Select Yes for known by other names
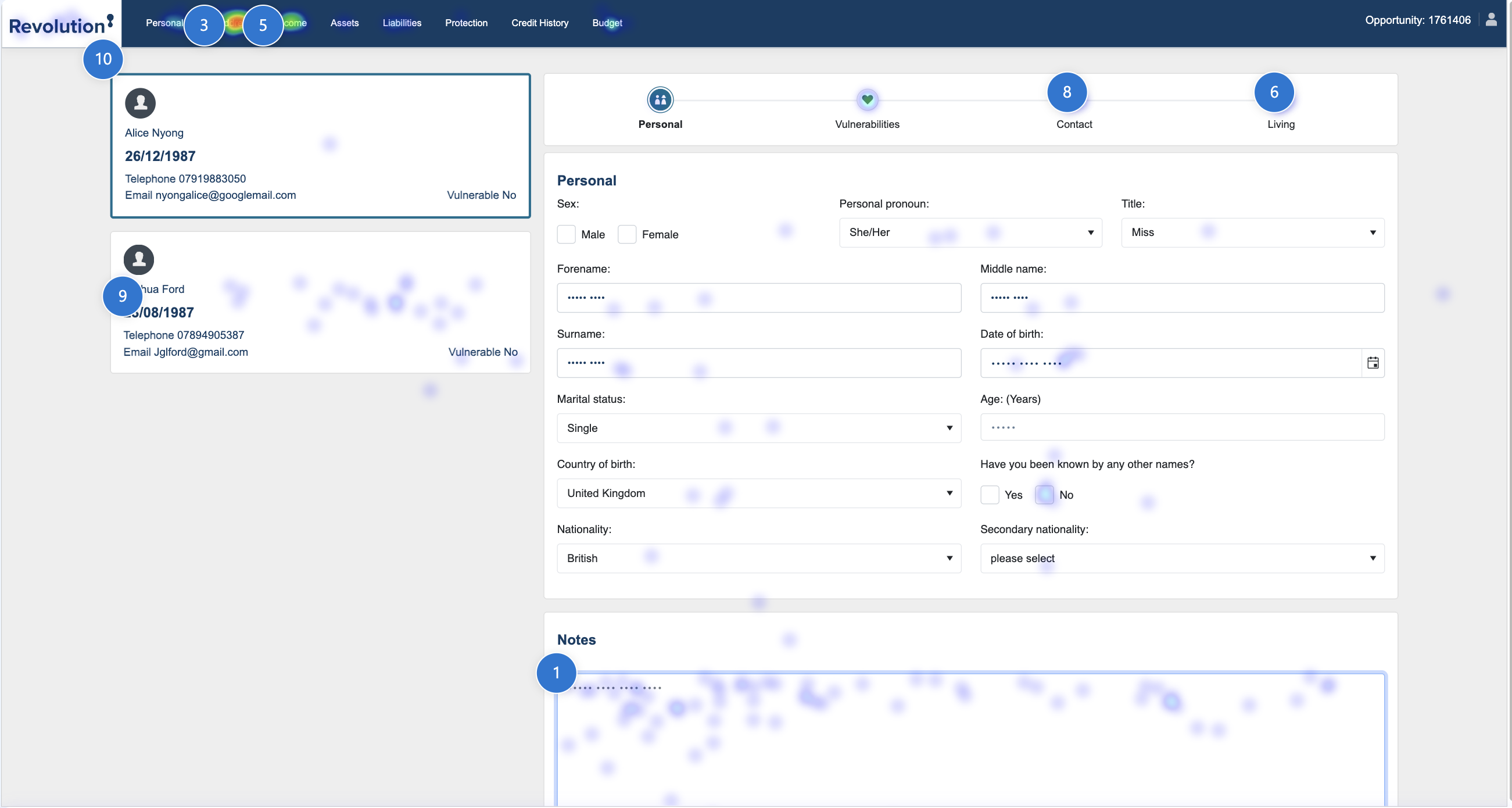 pos(990,495)
